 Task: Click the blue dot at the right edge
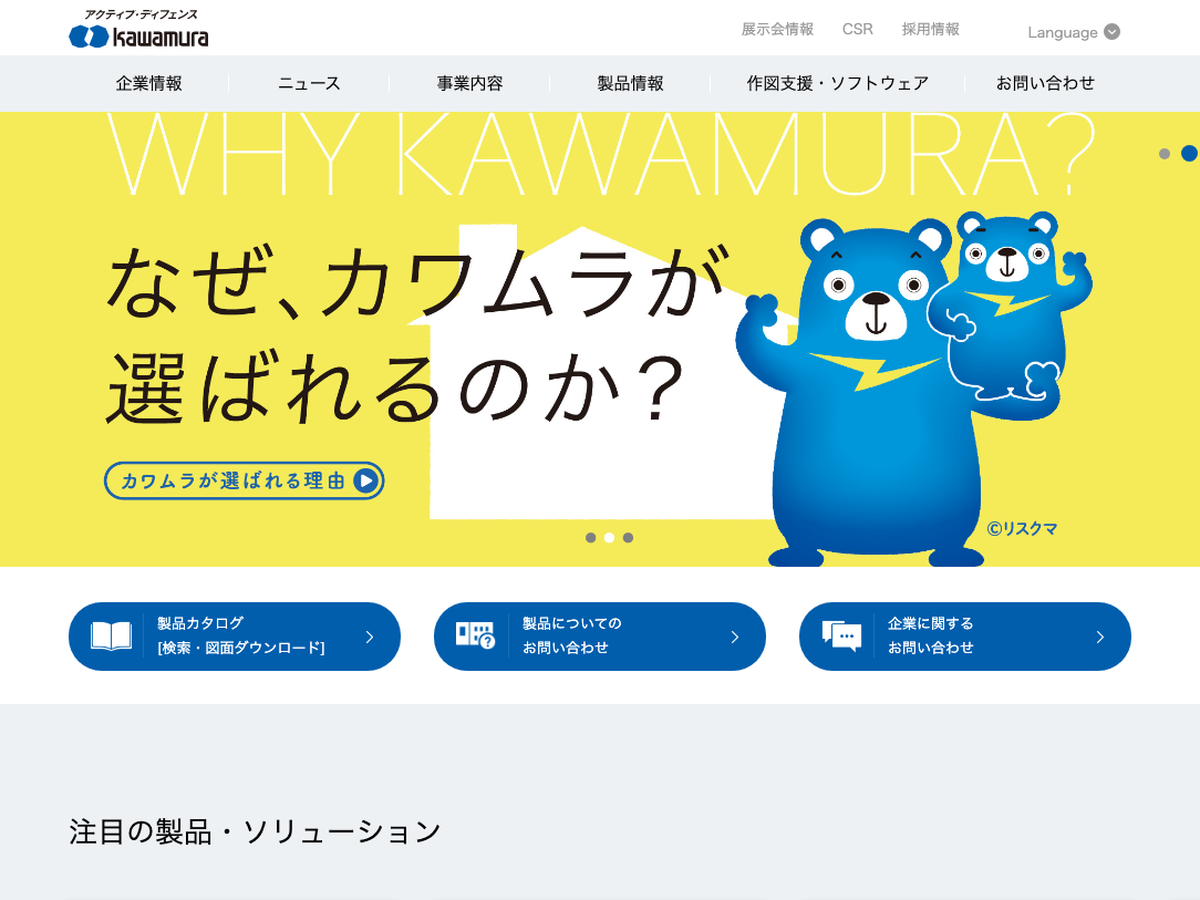(1189, 153)
